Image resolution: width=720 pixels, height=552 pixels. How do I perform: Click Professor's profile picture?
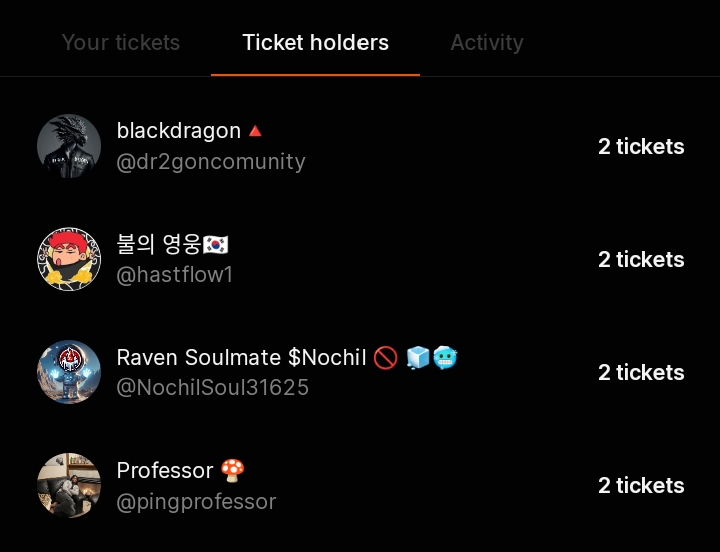(69, 485)
